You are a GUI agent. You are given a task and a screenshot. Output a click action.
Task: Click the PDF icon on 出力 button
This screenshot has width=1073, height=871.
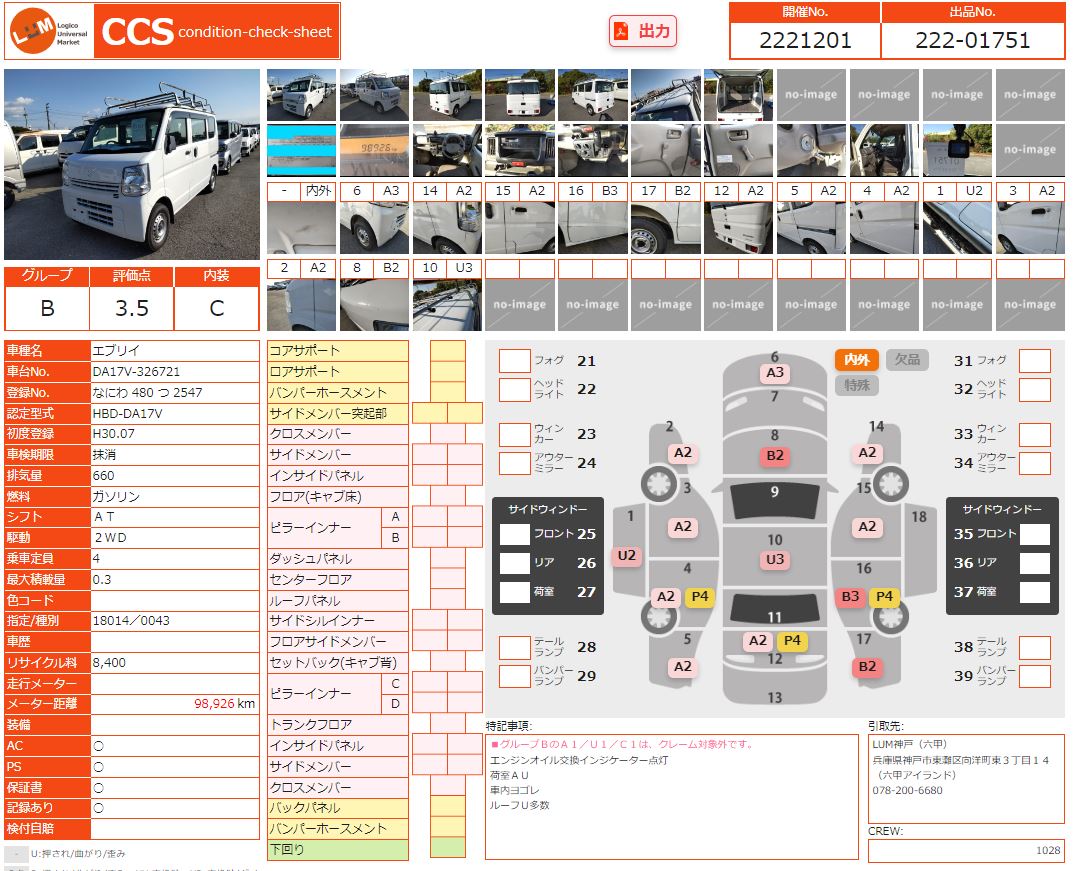tap(622, 31)
